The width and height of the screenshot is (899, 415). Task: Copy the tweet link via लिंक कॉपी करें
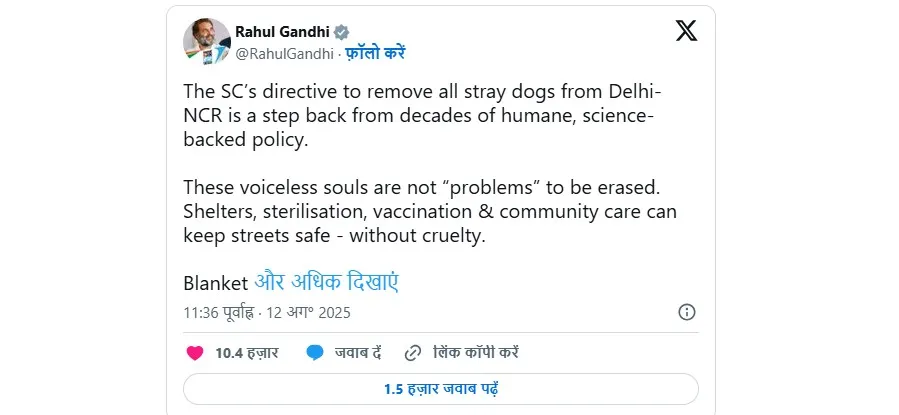point(475,352)
